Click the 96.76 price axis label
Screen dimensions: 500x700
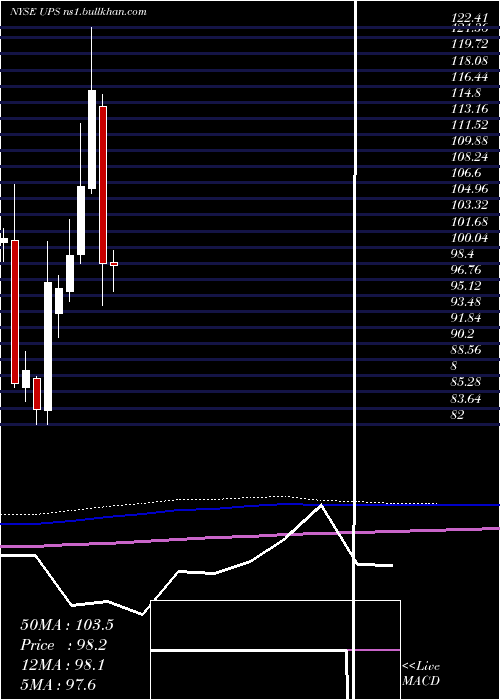point(466,270)
